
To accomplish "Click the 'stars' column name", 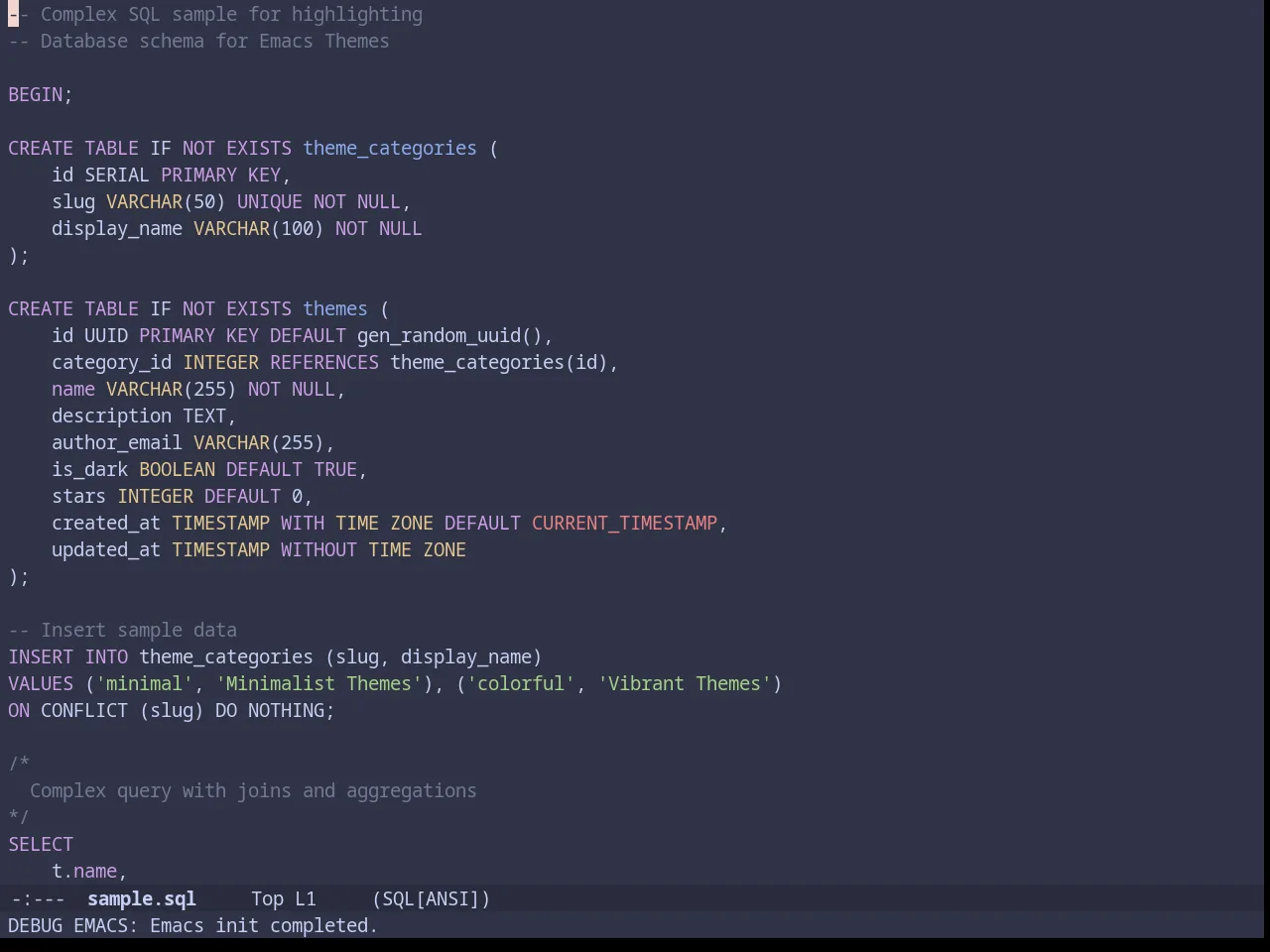I will coord(79,496).
